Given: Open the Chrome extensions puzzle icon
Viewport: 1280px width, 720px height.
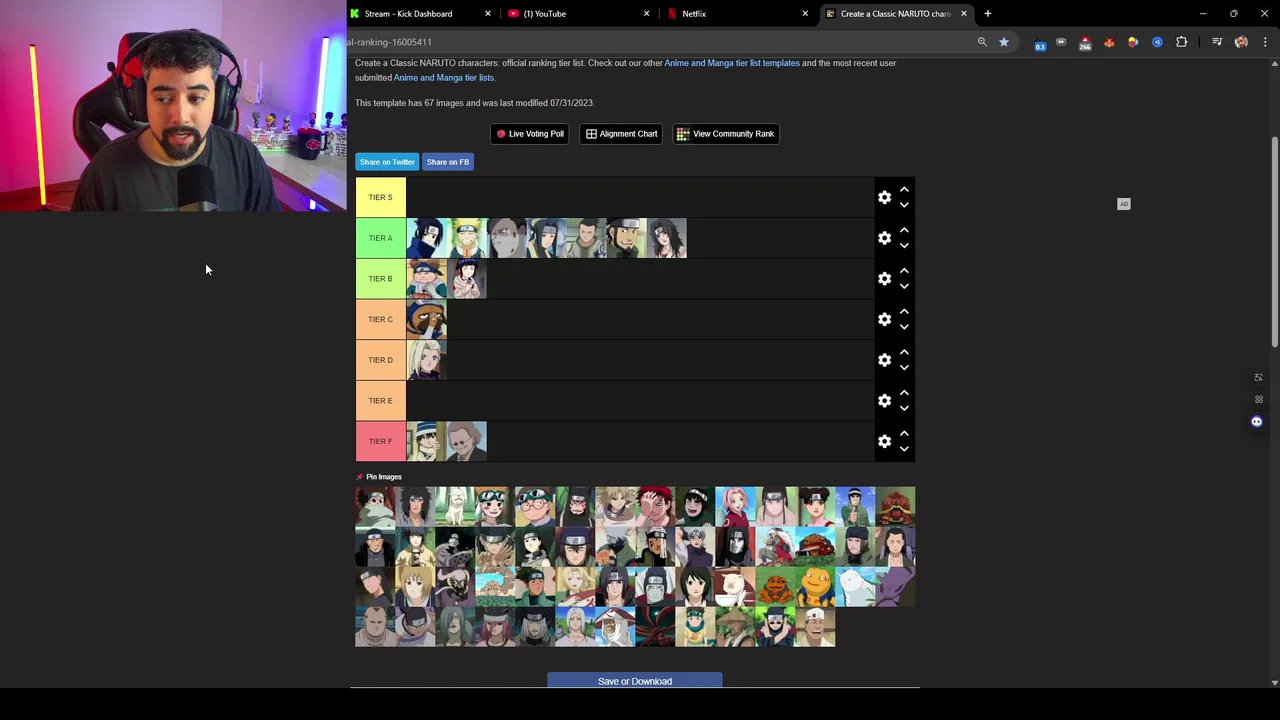Looking at the screenshot, I should (1182, 42).
